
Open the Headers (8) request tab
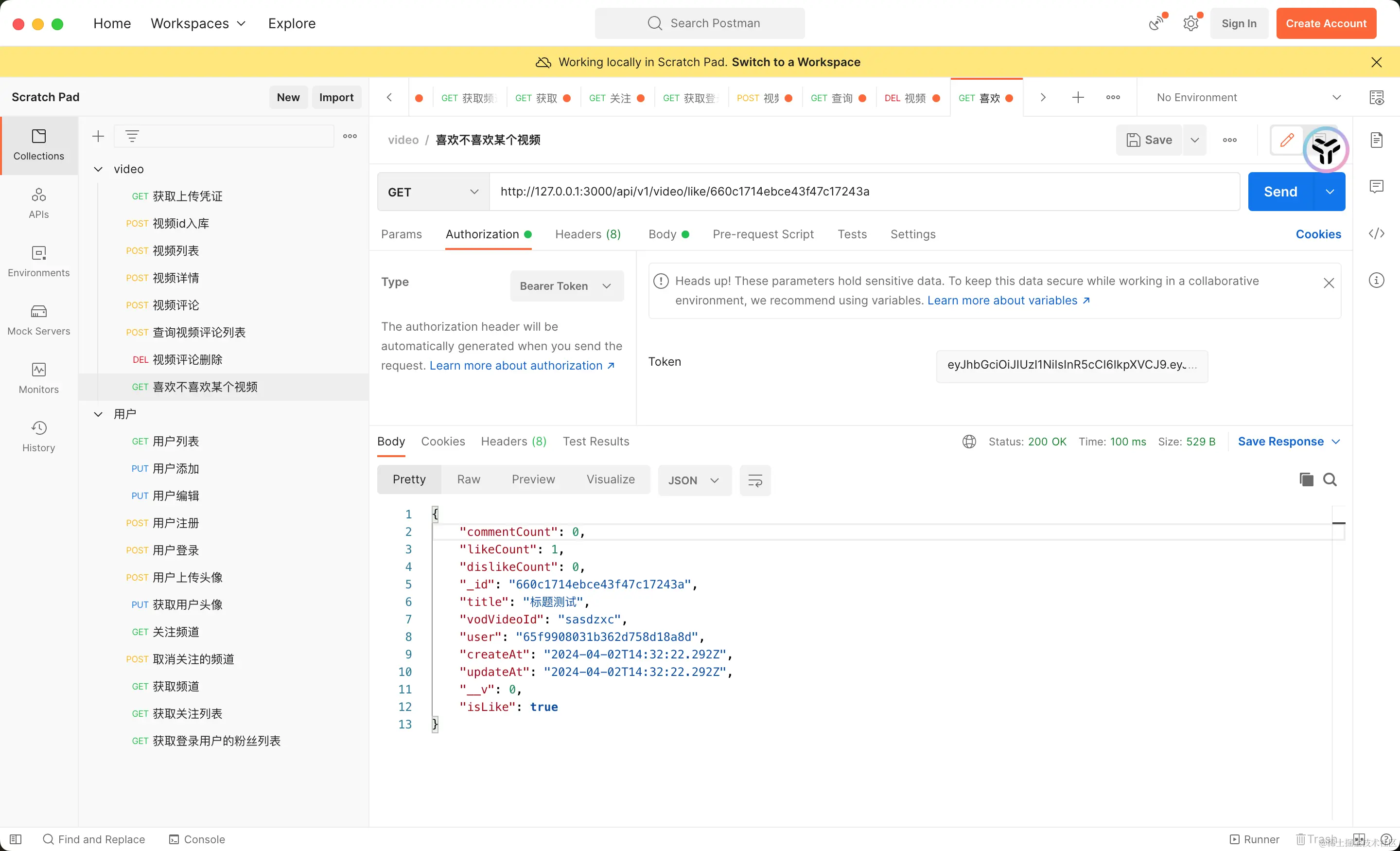point(588,234)
